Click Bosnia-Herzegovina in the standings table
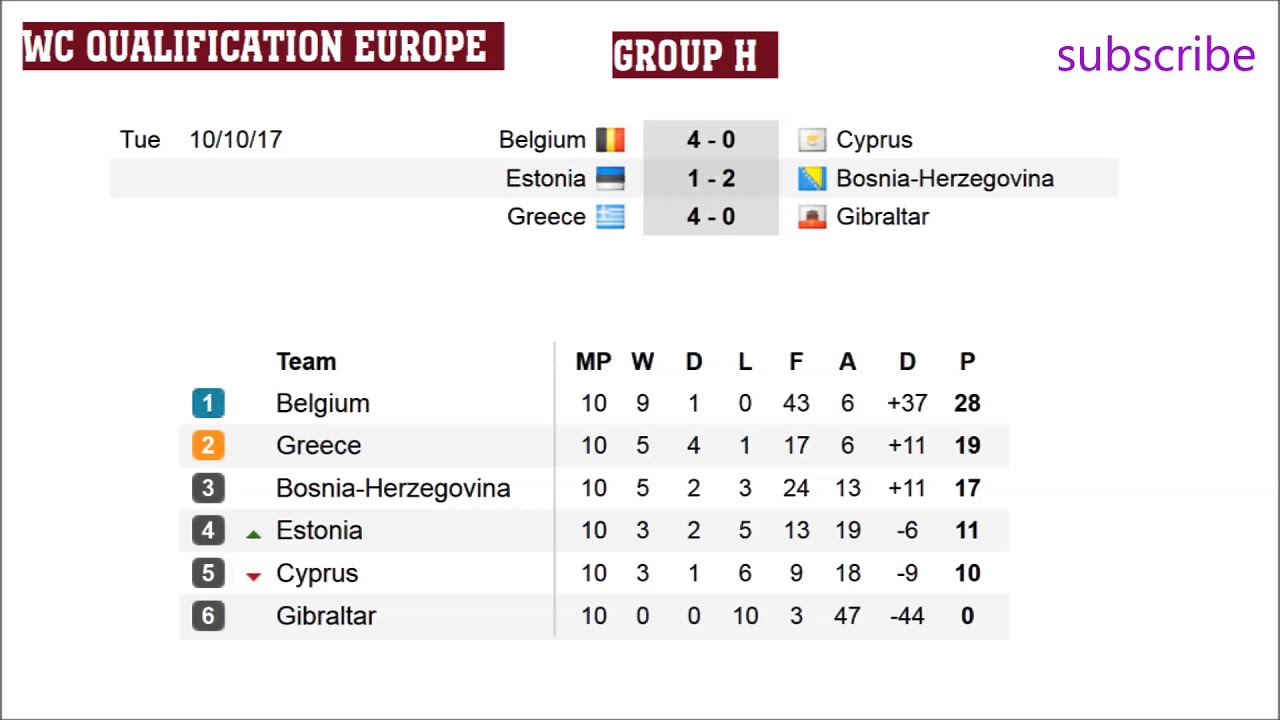Viewport: 1280px width, 720px height. coord(393,488)
